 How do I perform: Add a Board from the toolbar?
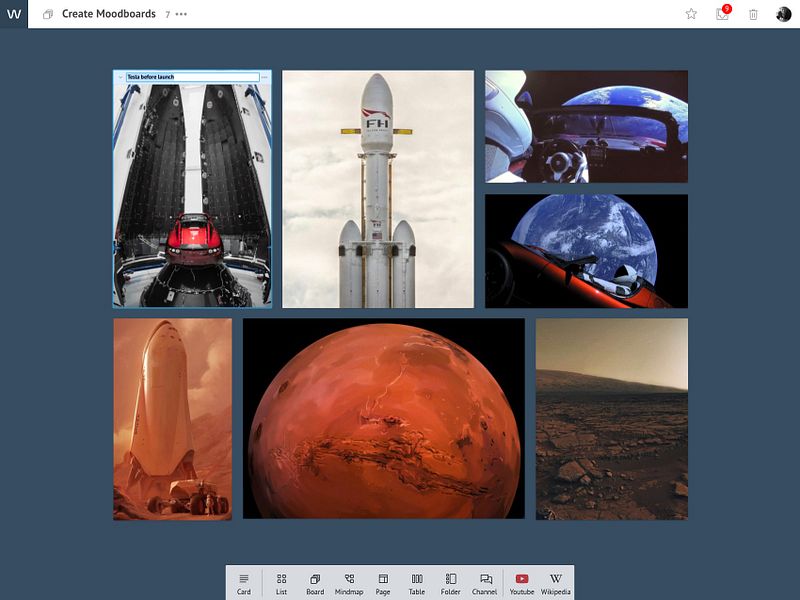[x=315, y=584]
